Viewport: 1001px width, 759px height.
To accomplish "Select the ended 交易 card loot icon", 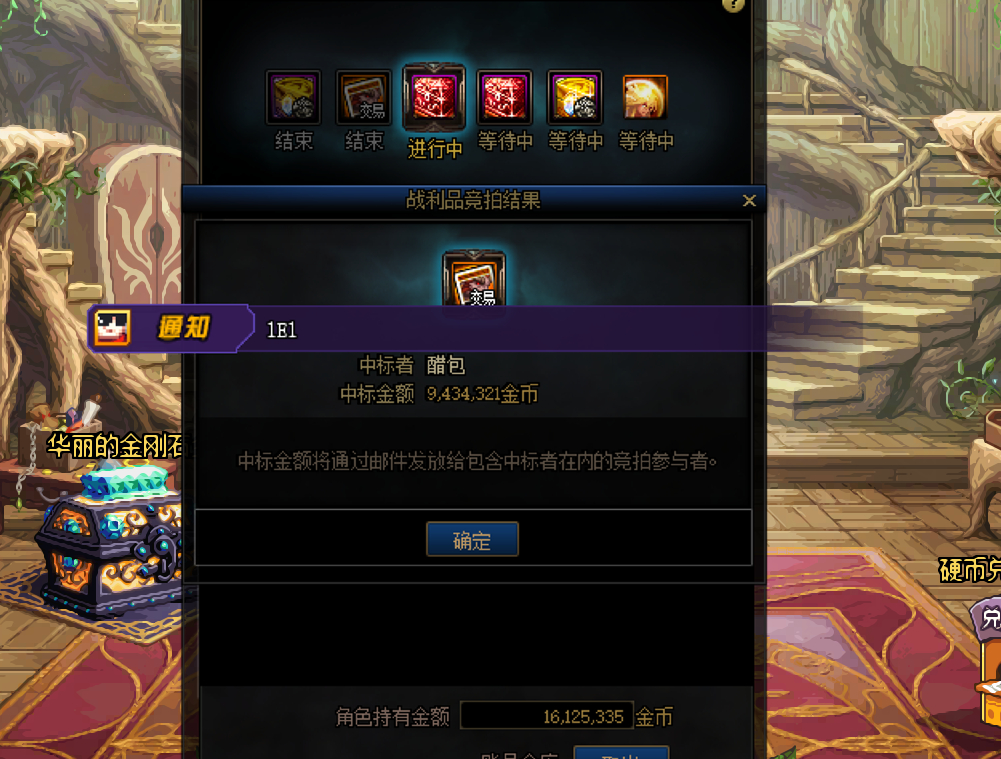I will (364, 97).
